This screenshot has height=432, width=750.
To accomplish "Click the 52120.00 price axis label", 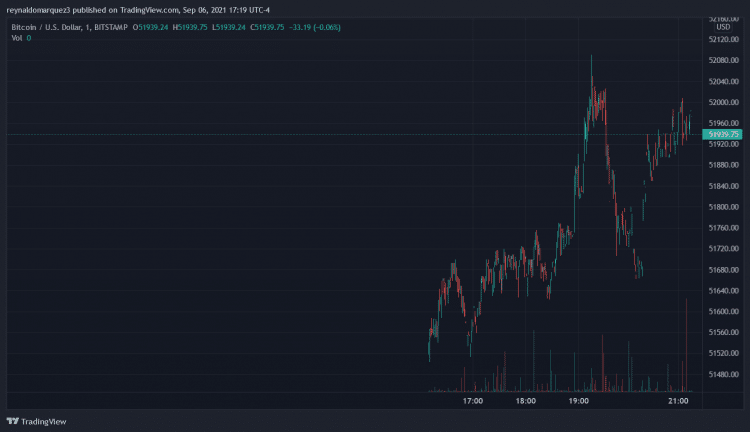I will click(x=723, y=40).
